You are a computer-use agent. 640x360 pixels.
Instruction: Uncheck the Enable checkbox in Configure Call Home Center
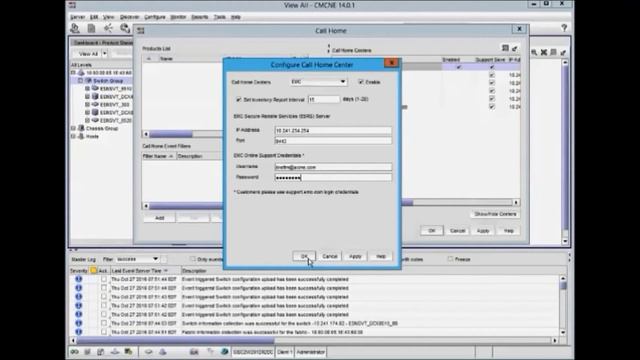pos(361,82)
